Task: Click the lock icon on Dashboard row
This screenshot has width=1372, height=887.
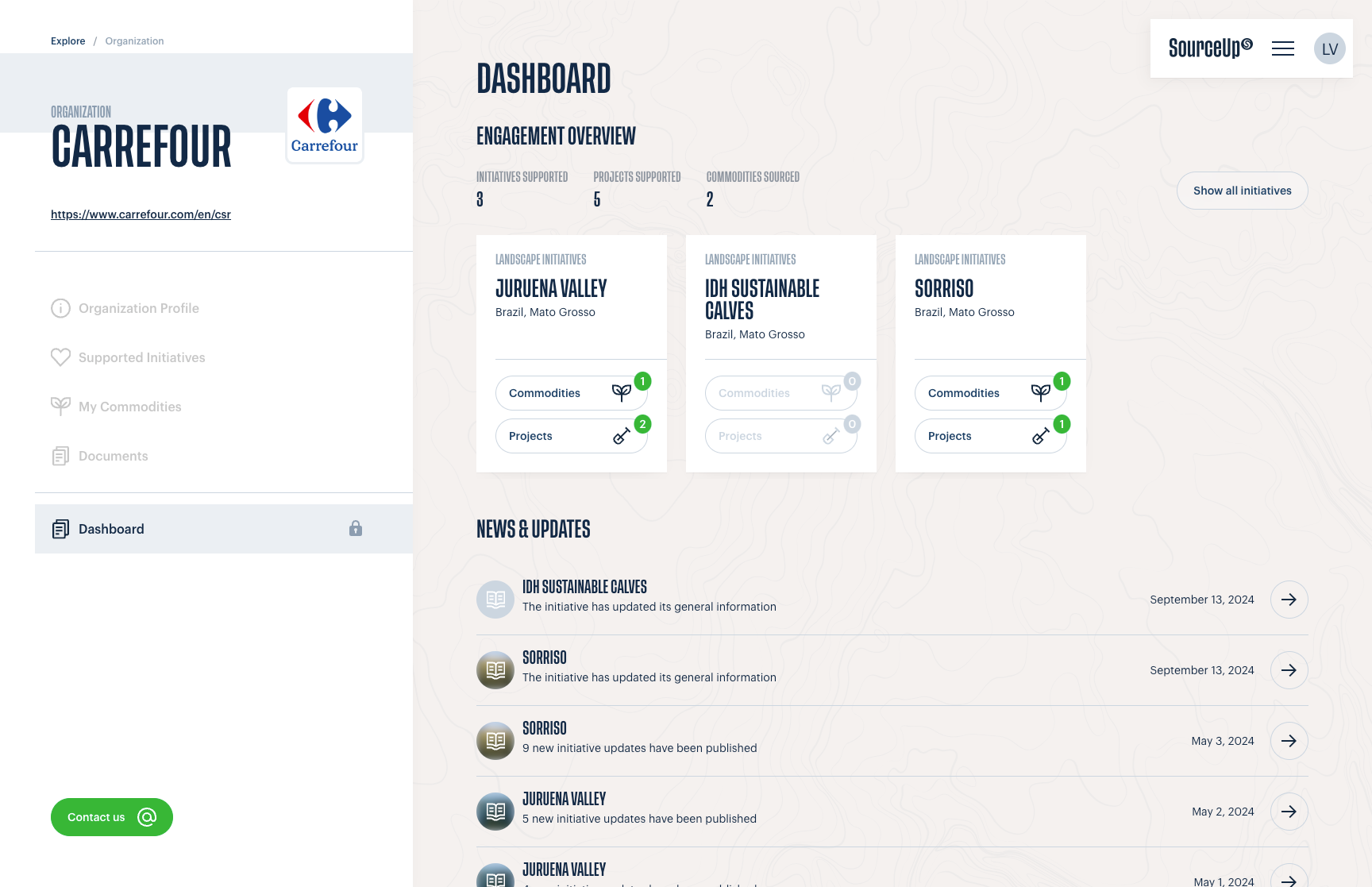Action: point(356,528)
